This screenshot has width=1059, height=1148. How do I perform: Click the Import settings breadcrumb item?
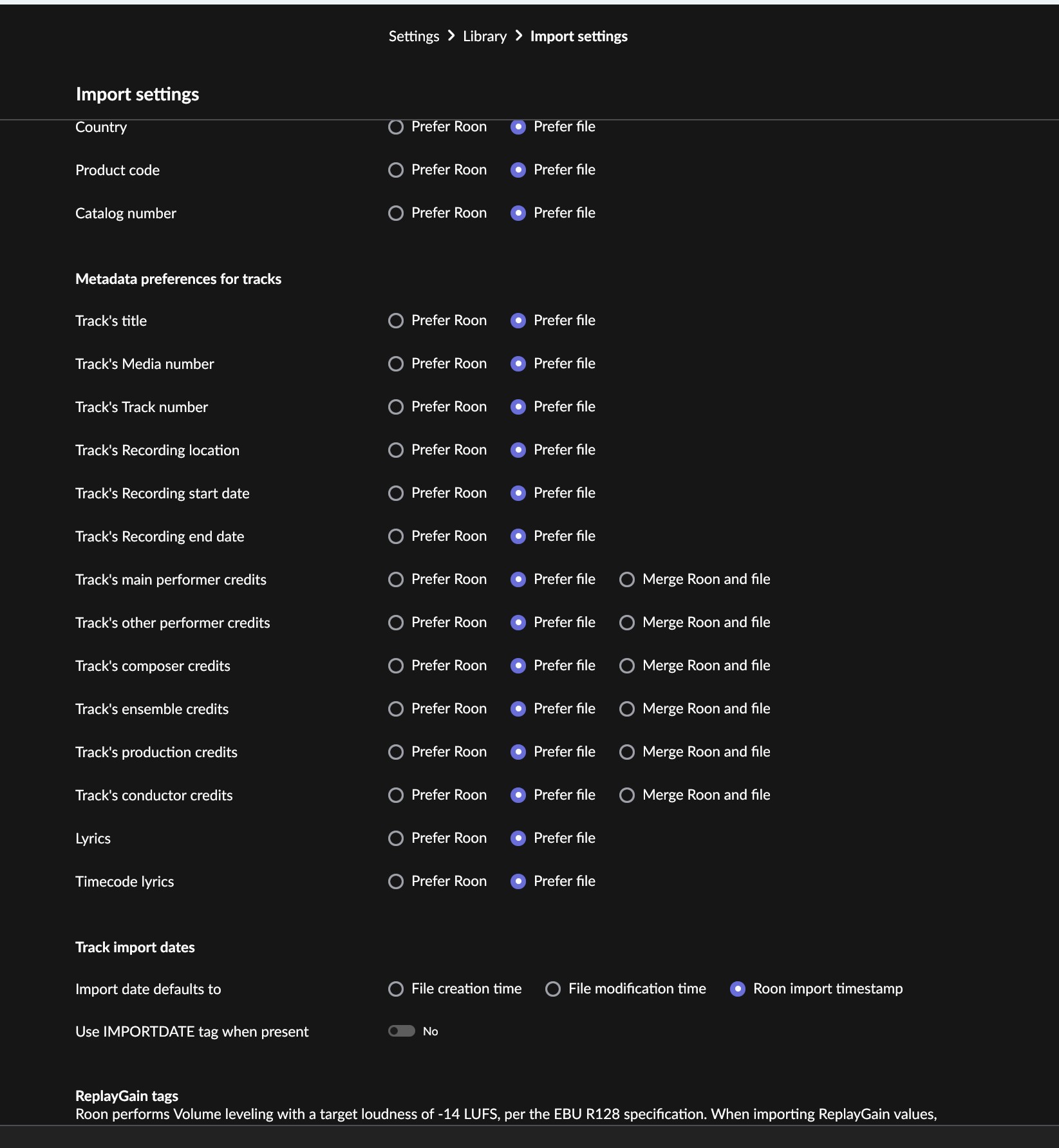coord(578,36)
